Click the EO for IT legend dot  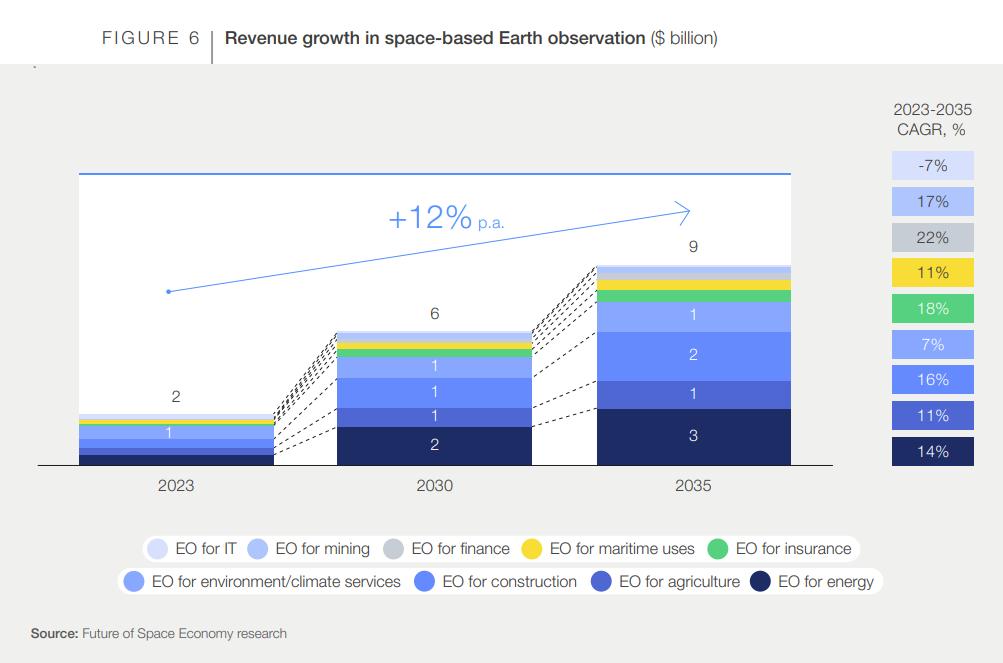point(157,549)
